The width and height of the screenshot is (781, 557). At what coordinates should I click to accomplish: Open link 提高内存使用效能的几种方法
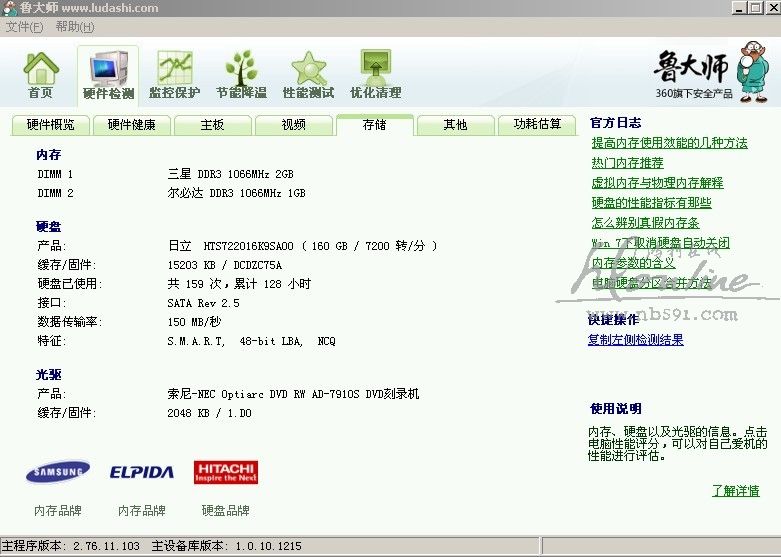point(669,143)
